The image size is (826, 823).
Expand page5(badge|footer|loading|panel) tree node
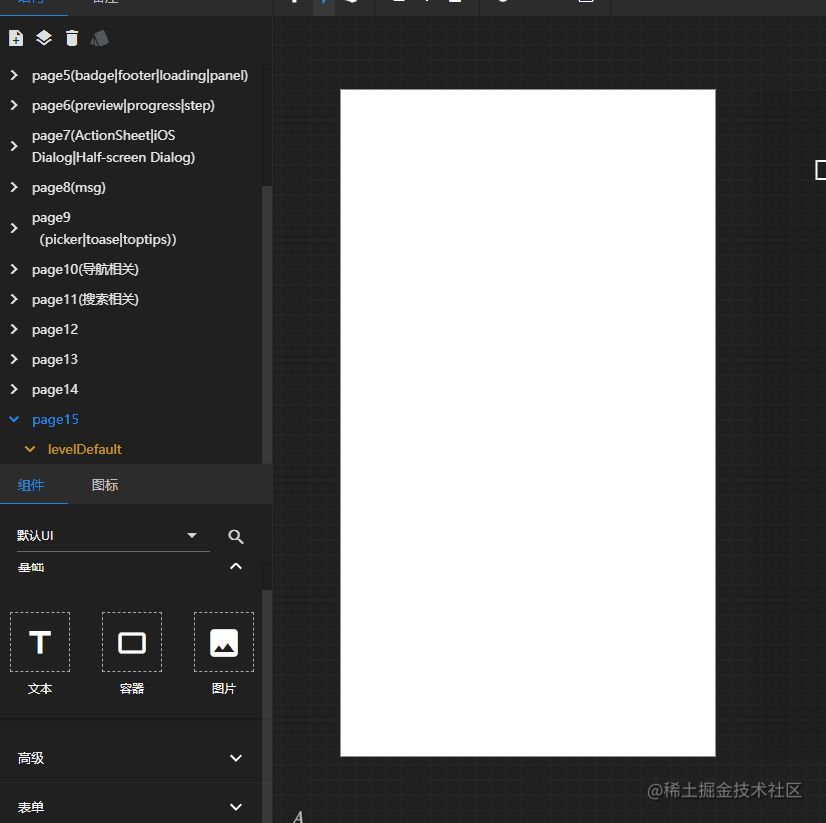point(14,75)
